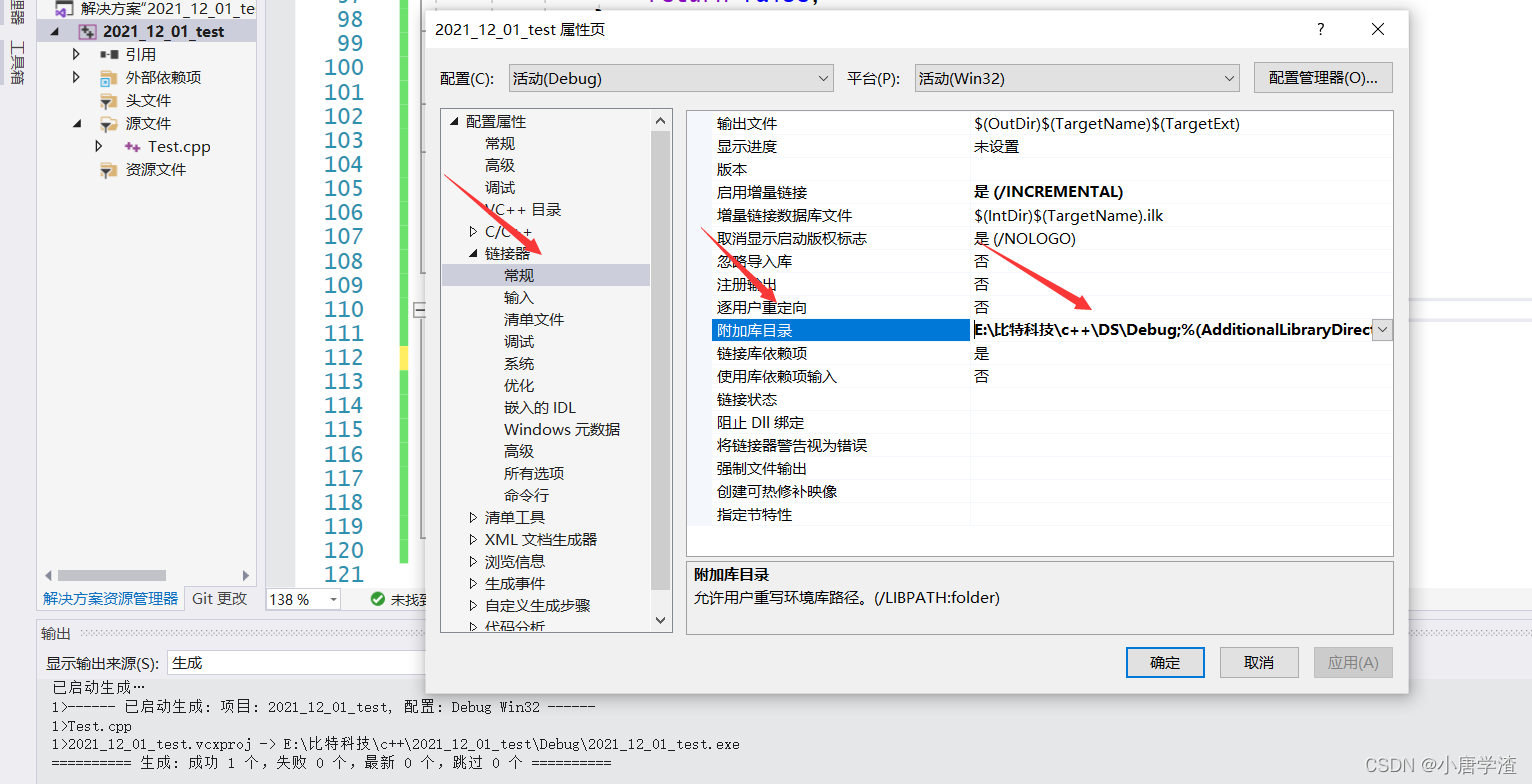Click the 应用(A) button
1532x784 pixels.
click(x=1353, y=662)
